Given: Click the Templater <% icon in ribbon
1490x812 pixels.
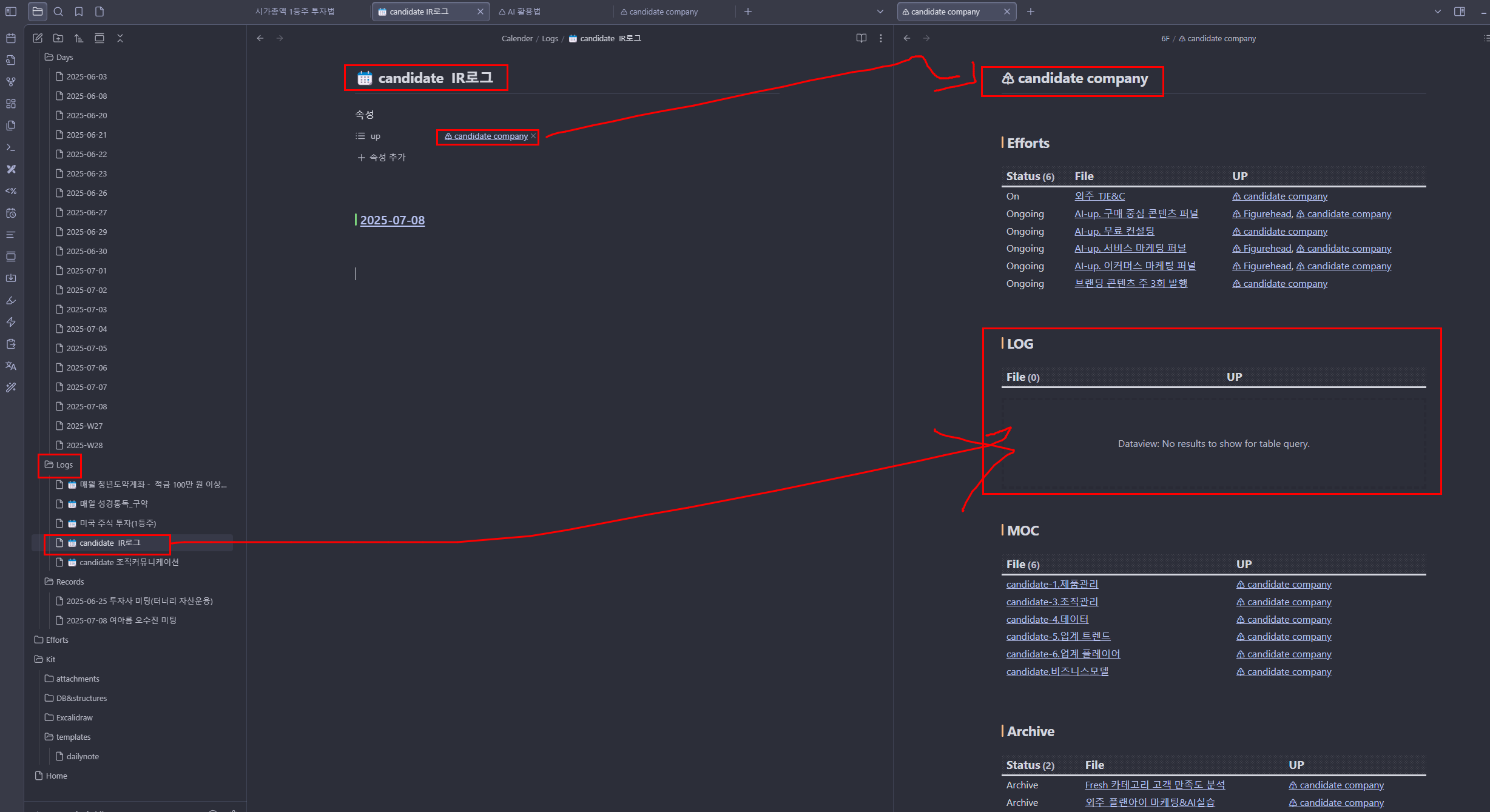Looking at the screenshot, I should [11, 191].
